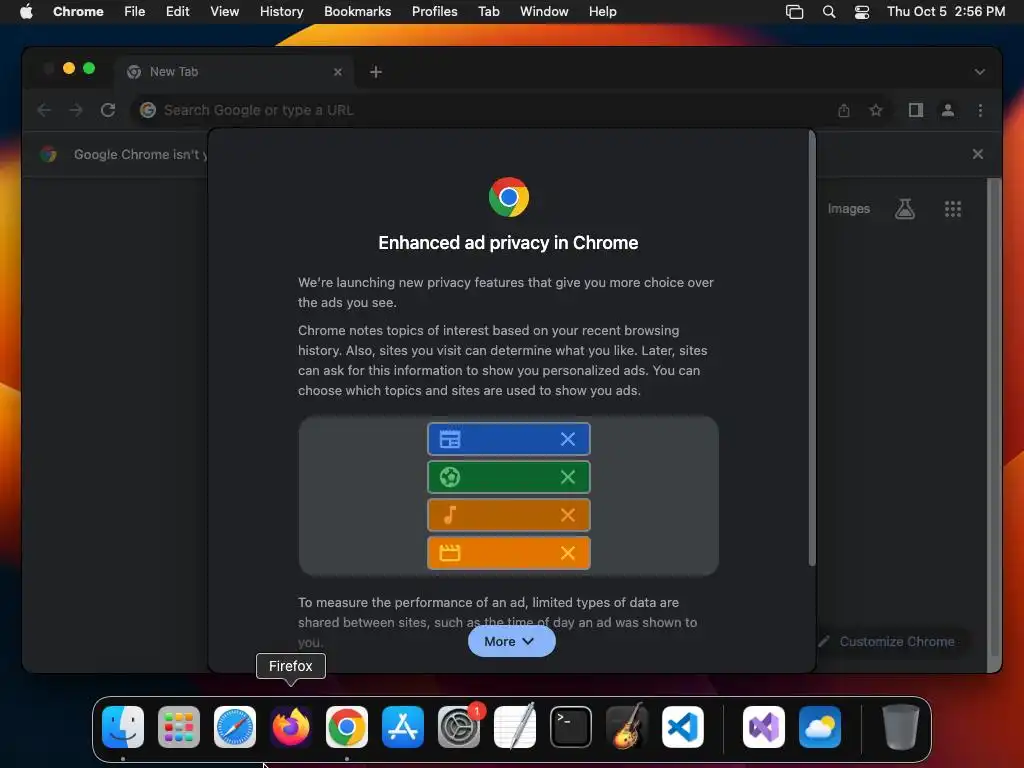Image resolution: width=1024 pixels, height=768 pixels.
Task: Open TextEdit from the dock
Action: point(515,726)
